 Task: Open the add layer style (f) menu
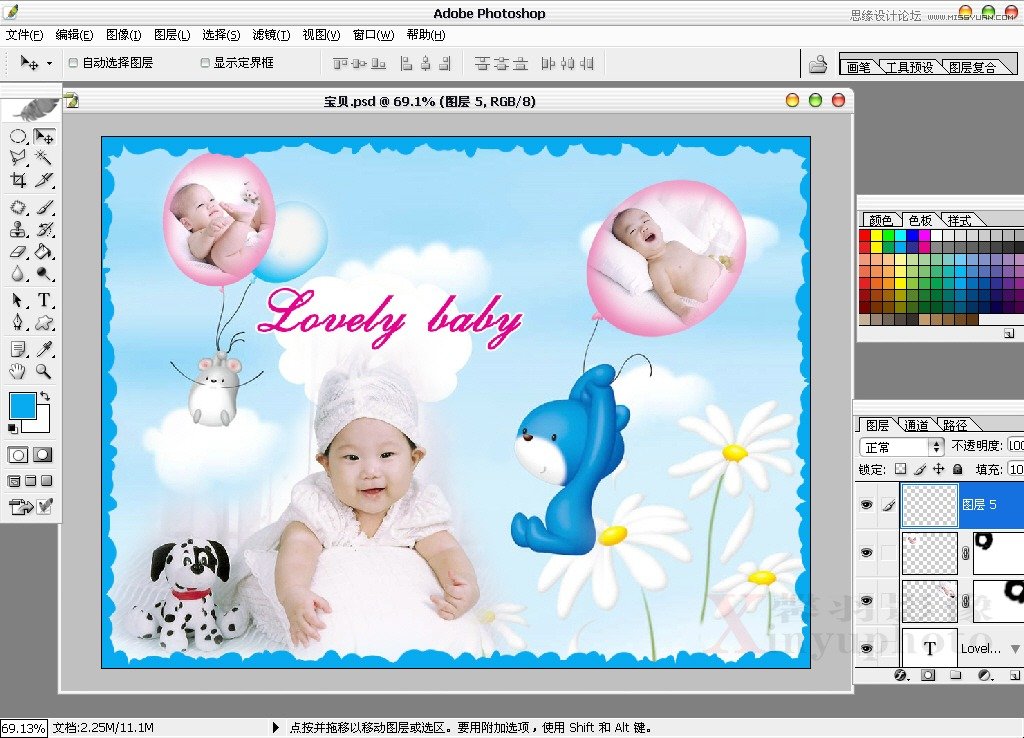[901, 675]
